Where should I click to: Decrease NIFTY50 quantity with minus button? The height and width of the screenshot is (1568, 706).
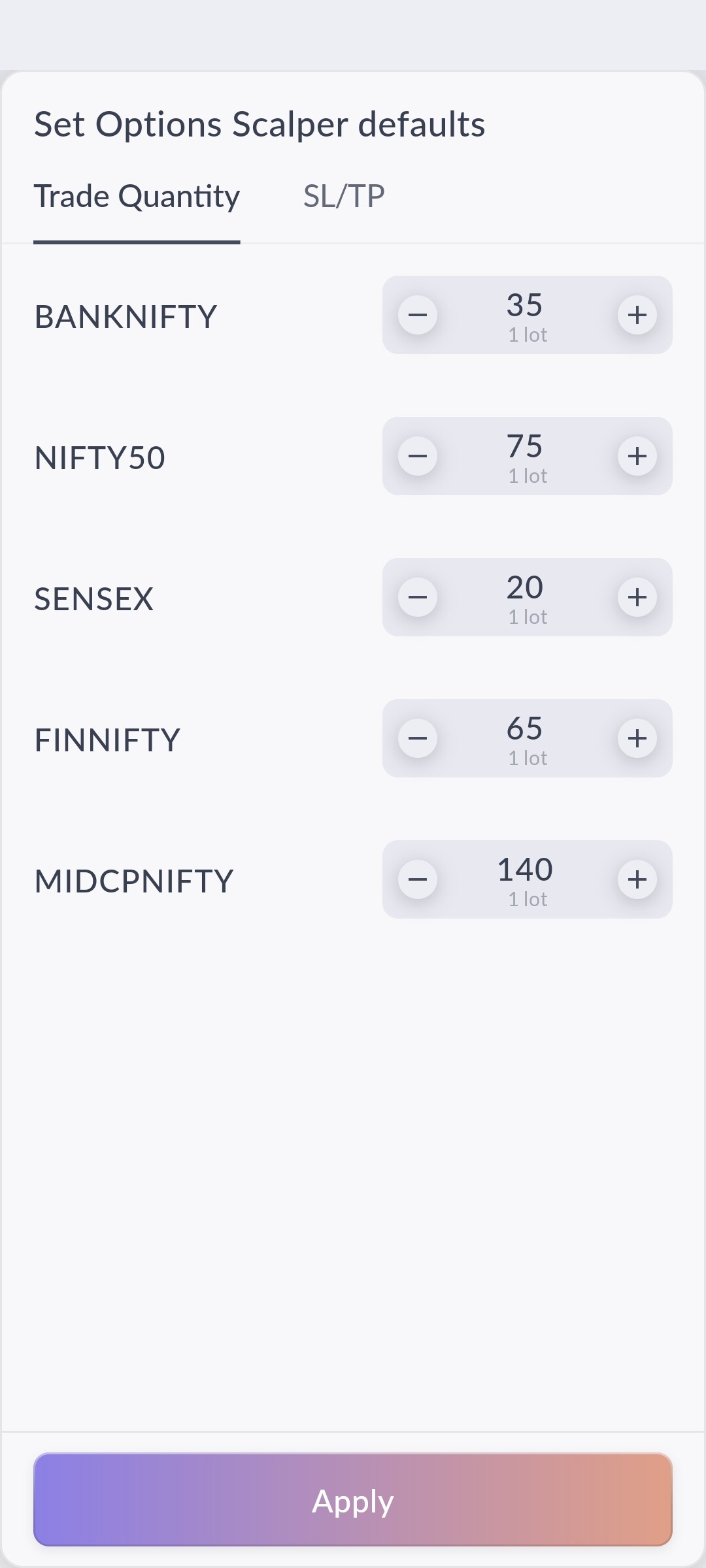tap(418, 456)
